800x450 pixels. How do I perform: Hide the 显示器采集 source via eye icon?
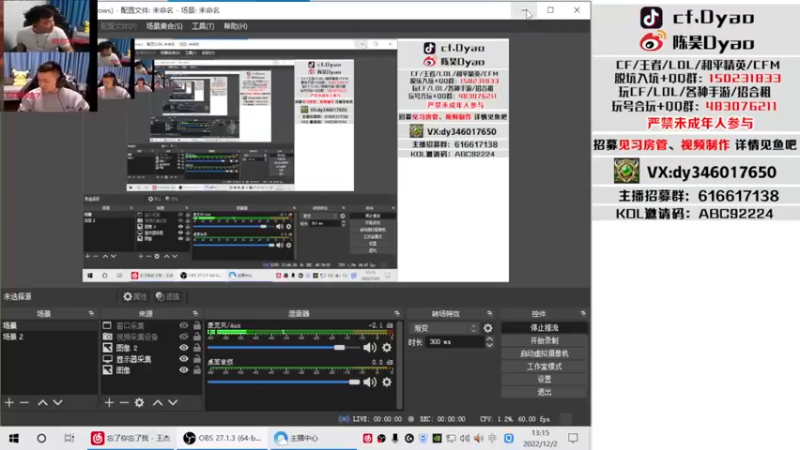pyautogui.click(x=184, y=359)
